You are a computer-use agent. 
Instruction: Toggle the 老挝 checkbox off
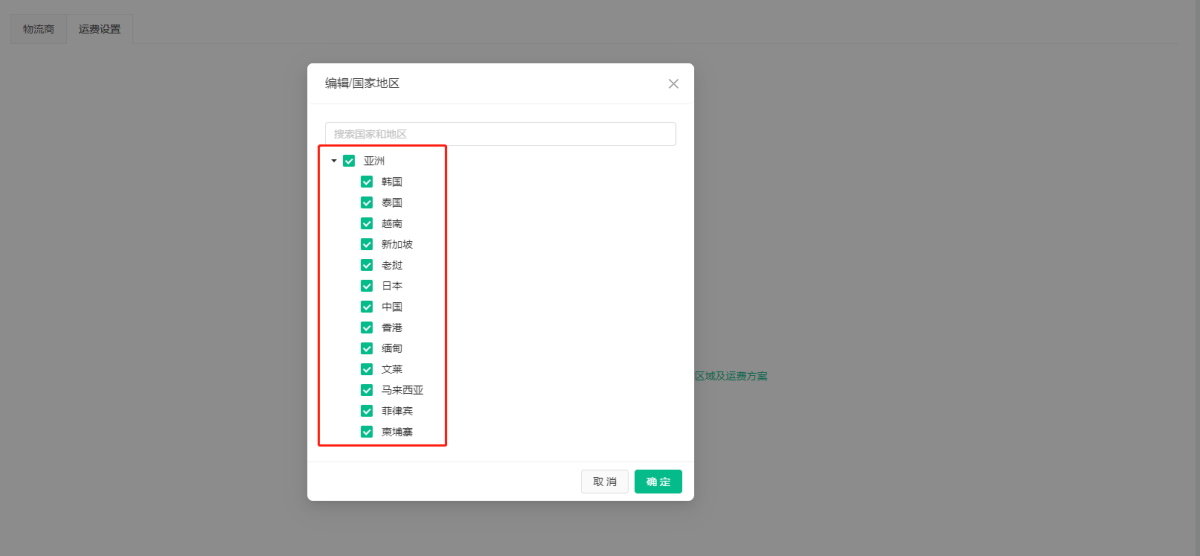coord(367,266)
